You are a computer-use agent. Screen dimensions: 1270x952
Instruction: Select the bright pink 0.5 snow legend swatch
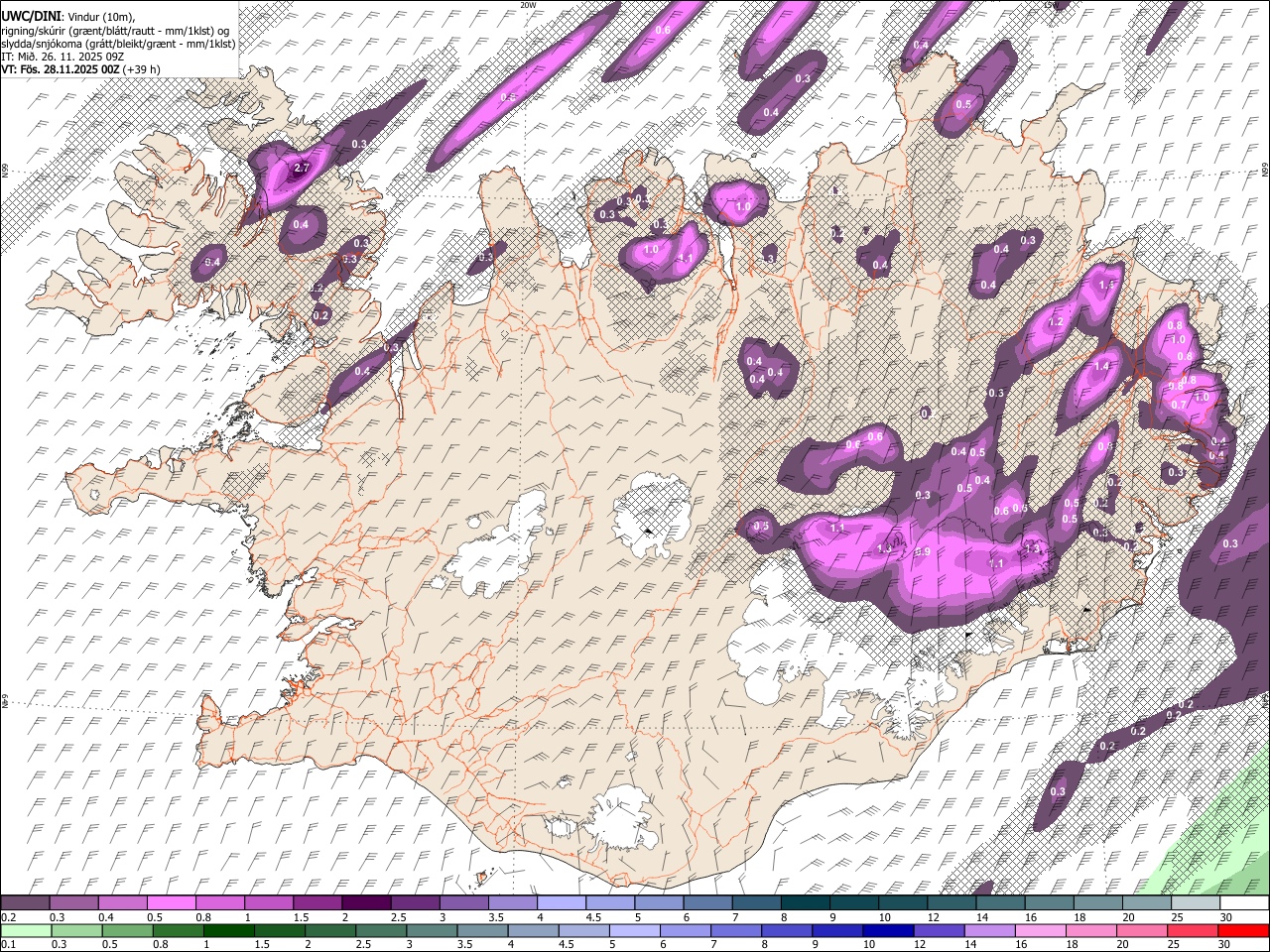pos(171,903)
